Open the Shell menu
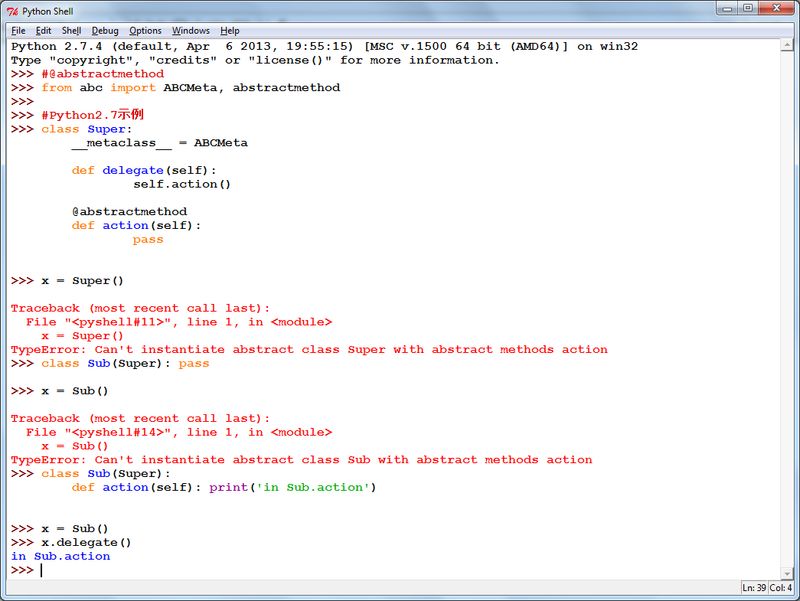The height and width of the screenshot is (601, 800). click(71, 31)
